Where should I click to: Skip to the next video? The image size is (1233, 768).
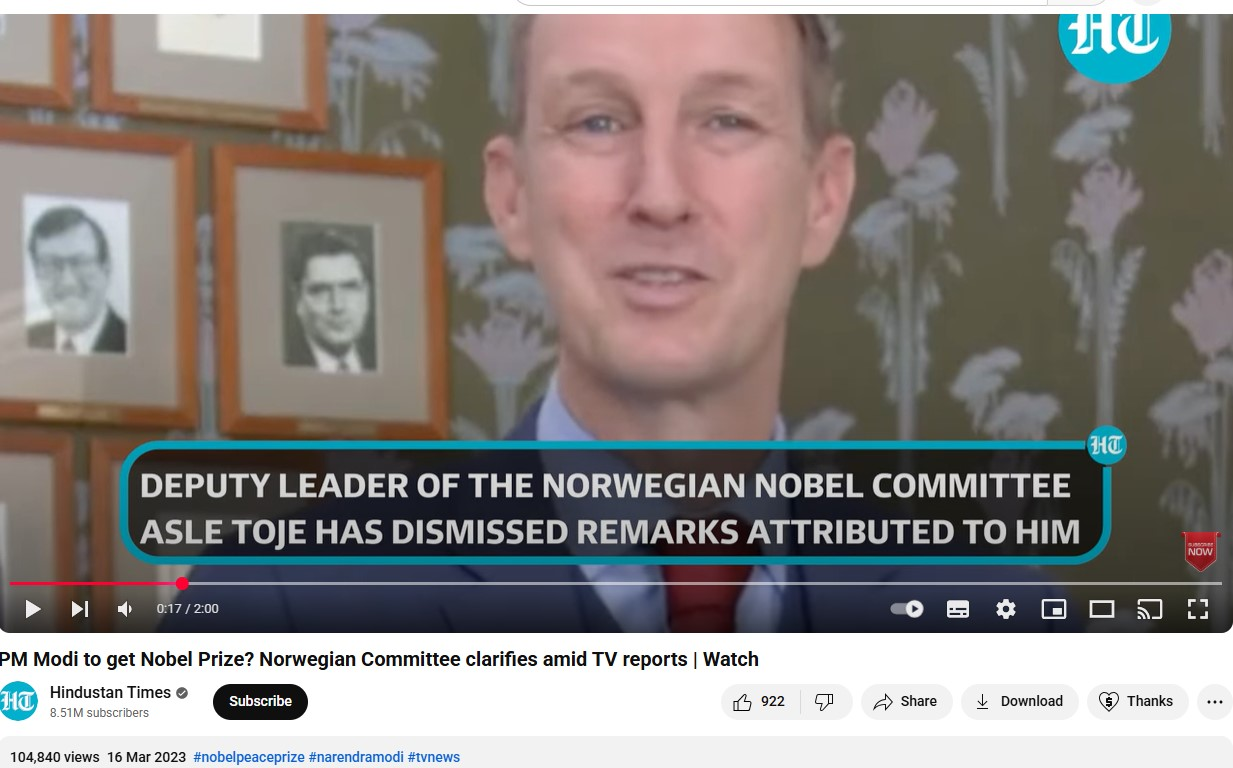(80, 609)
